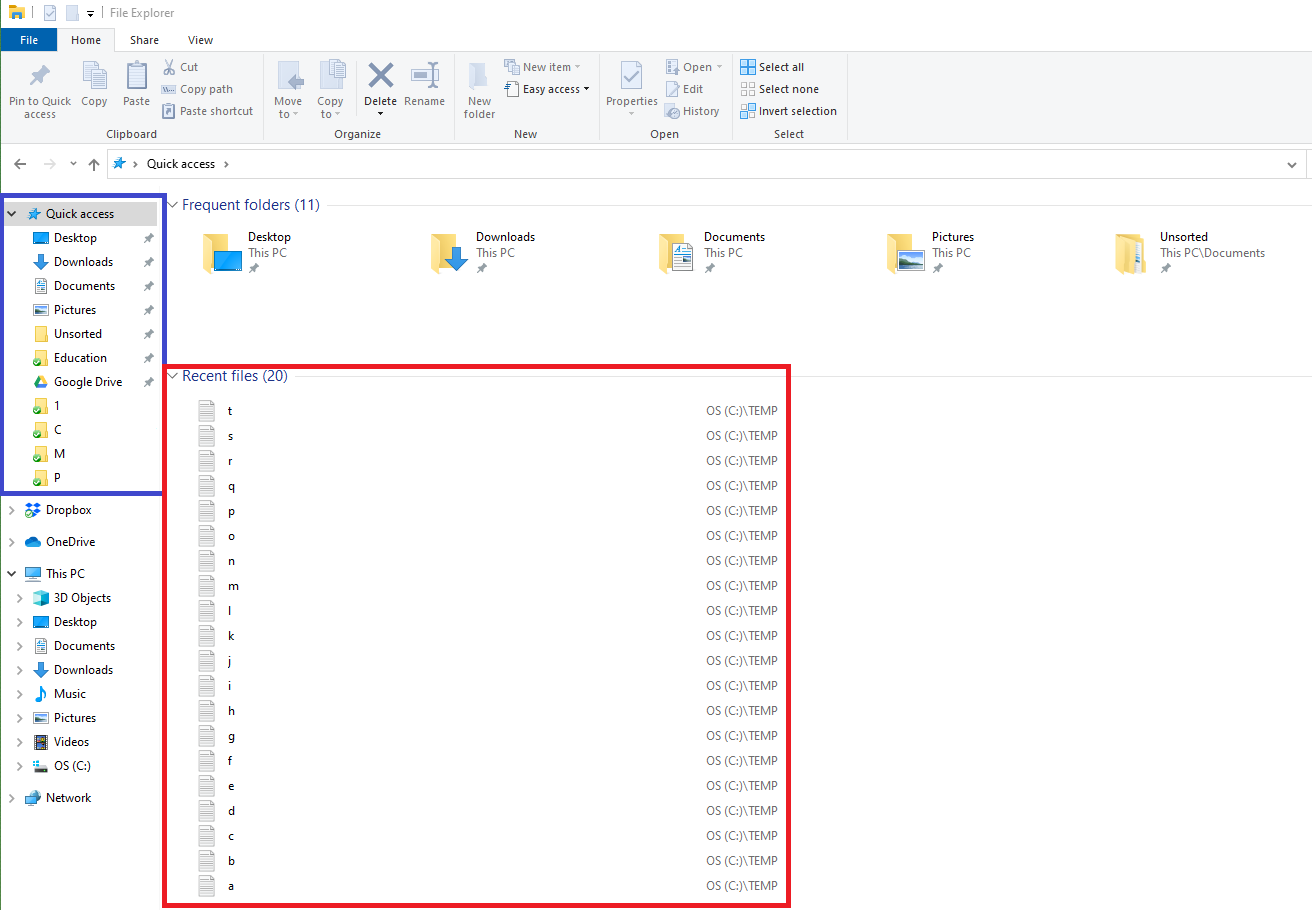This screenshot has height=910, width=1312.
Task: Click the Paste clipboard icon
Action: click(137, 77)
